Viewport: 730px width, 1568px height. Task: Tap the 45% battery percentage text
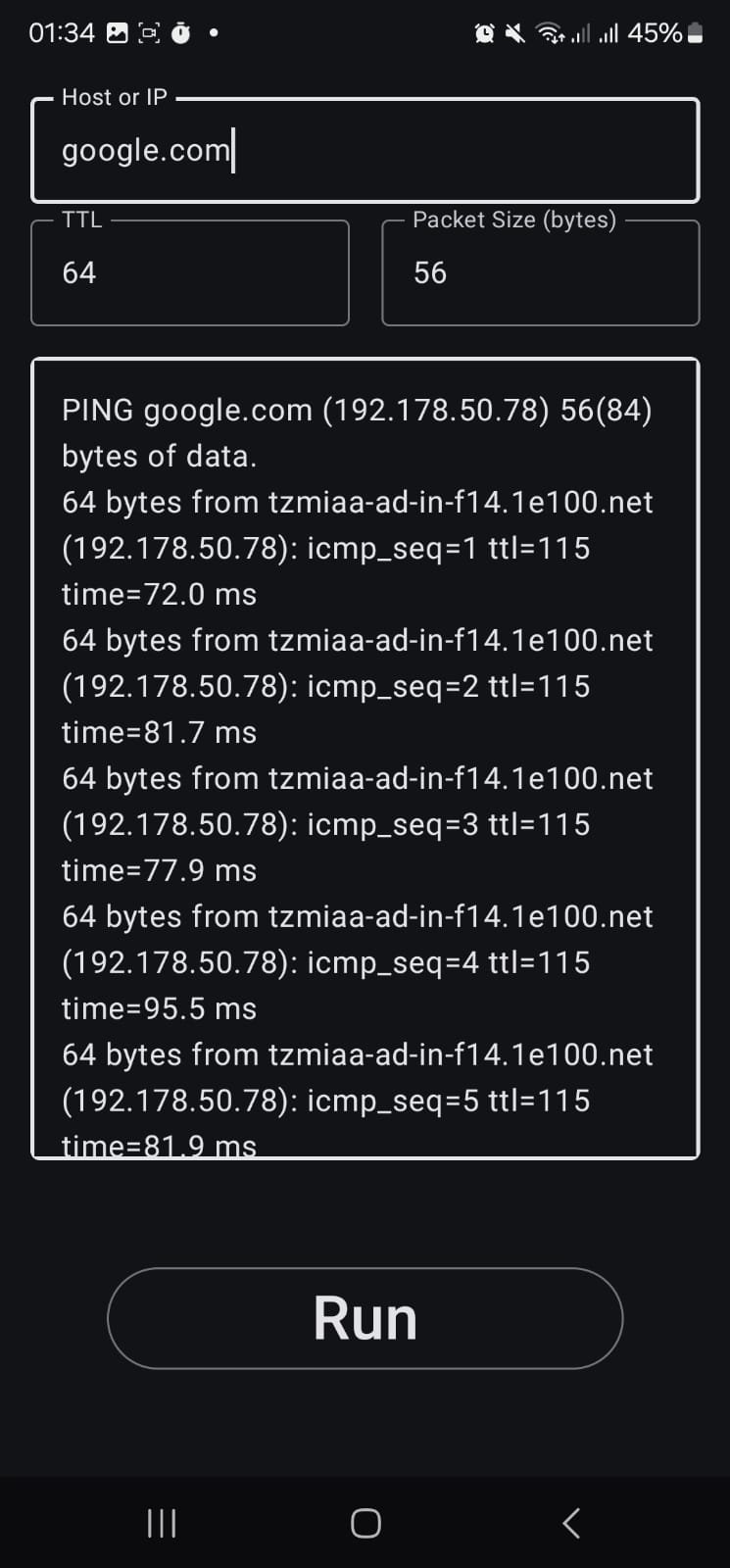click(x=655, y=33)
